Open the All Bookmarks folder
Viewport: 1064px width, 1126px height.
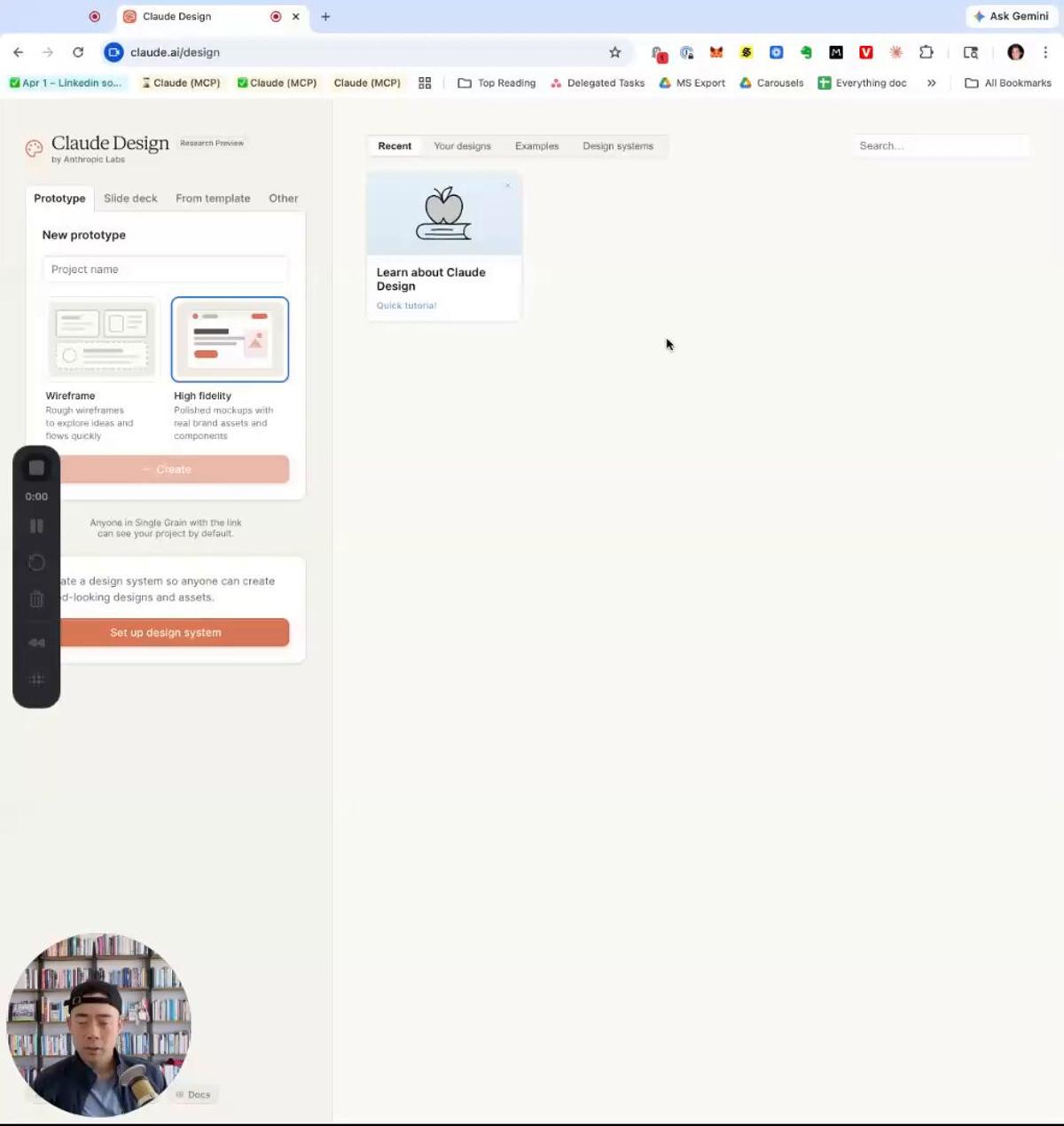[1008, 83]
